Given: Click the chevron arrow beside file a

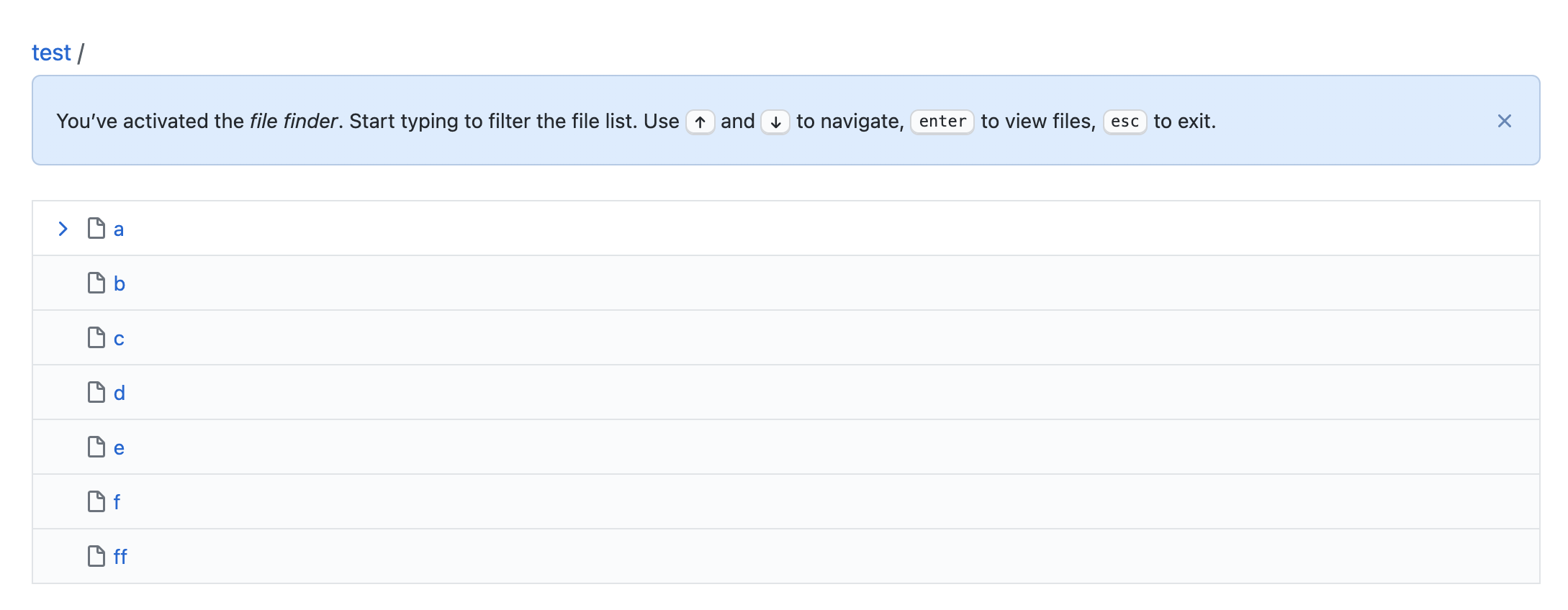Looking at the screenshot, I should pos(63,229).
